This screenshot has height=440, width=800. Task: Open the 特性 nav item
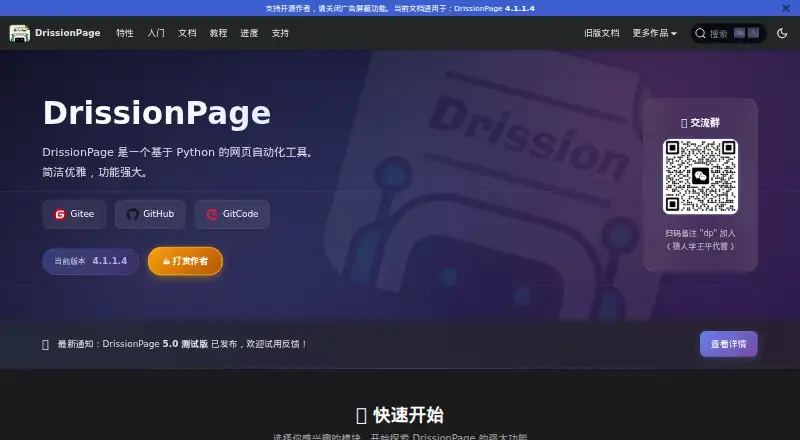[125, 33]
